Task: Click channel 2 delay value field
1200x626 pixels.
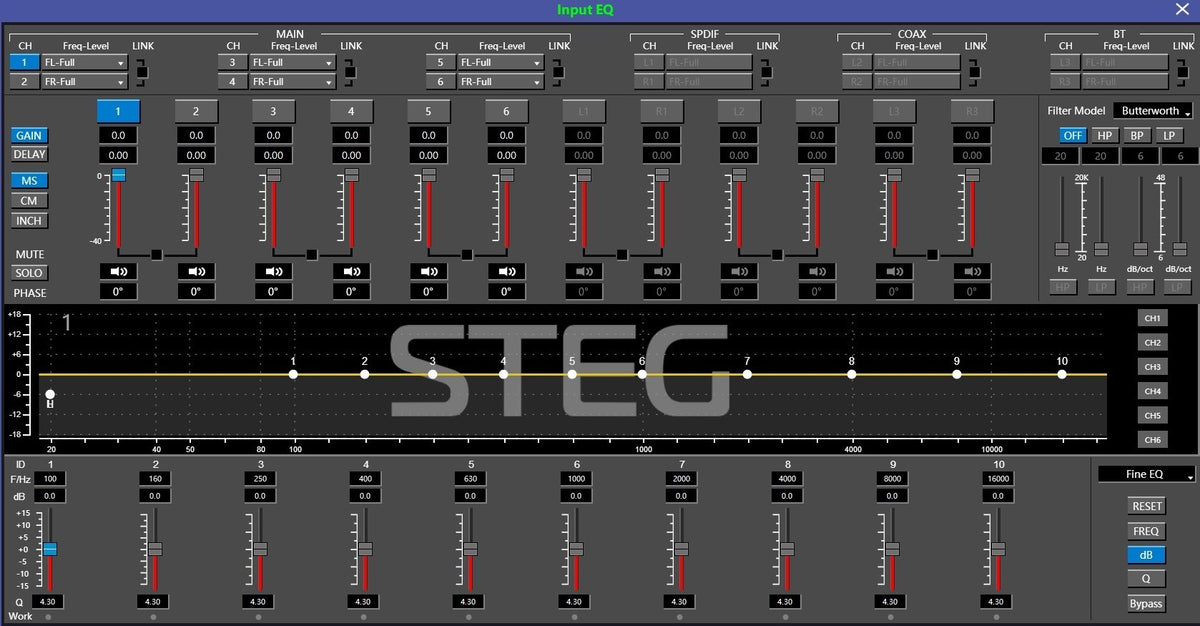Action: pyautogui.click(x=196, y=155)
